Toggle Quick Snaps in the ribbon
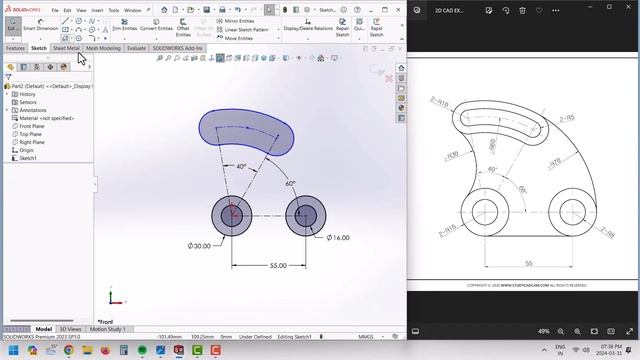The height and width of the screenshot is (360, 640). coord(359,25)
